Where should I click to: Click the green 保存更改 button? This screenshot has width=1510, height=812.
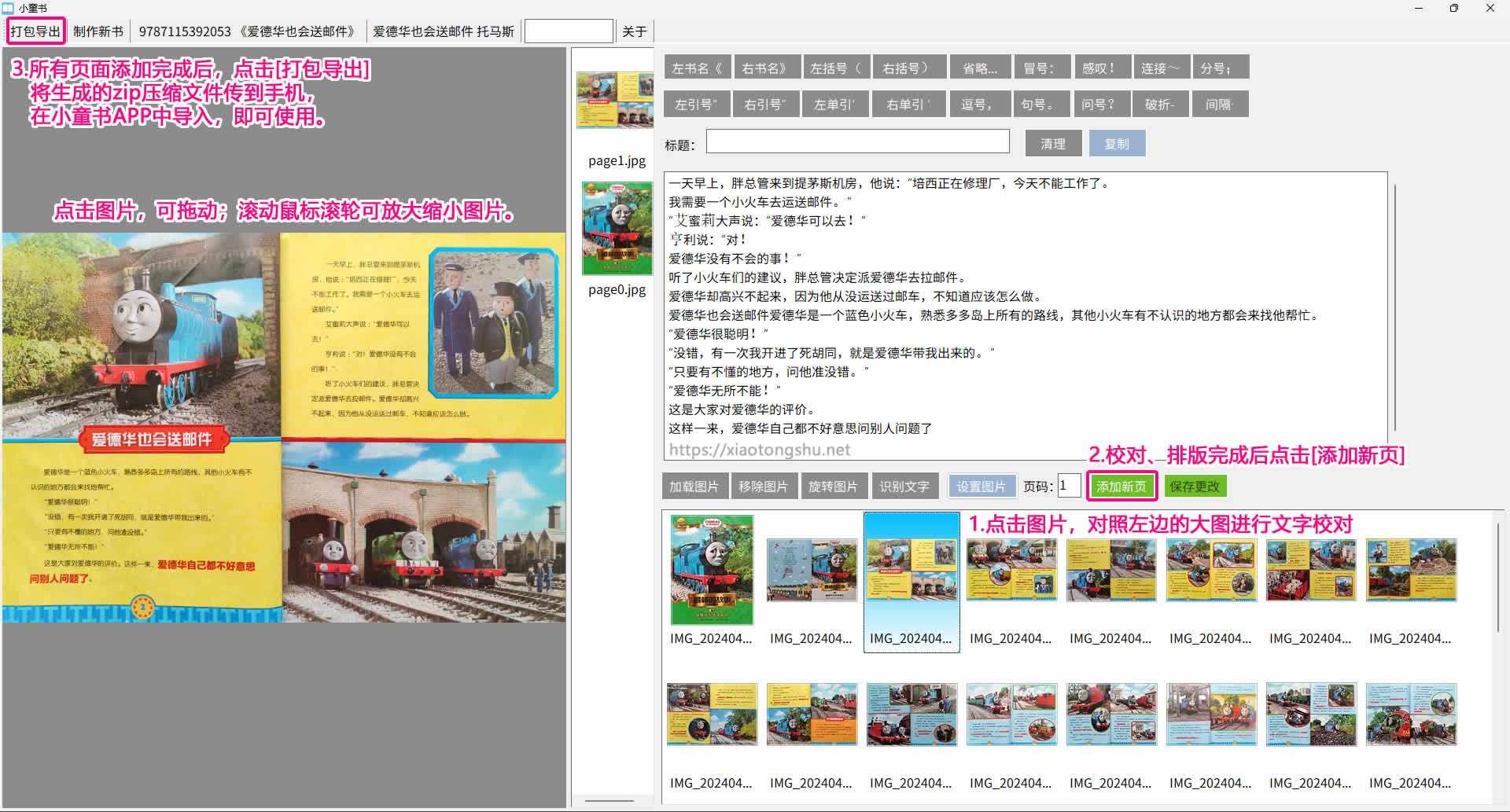[1195, 486]
